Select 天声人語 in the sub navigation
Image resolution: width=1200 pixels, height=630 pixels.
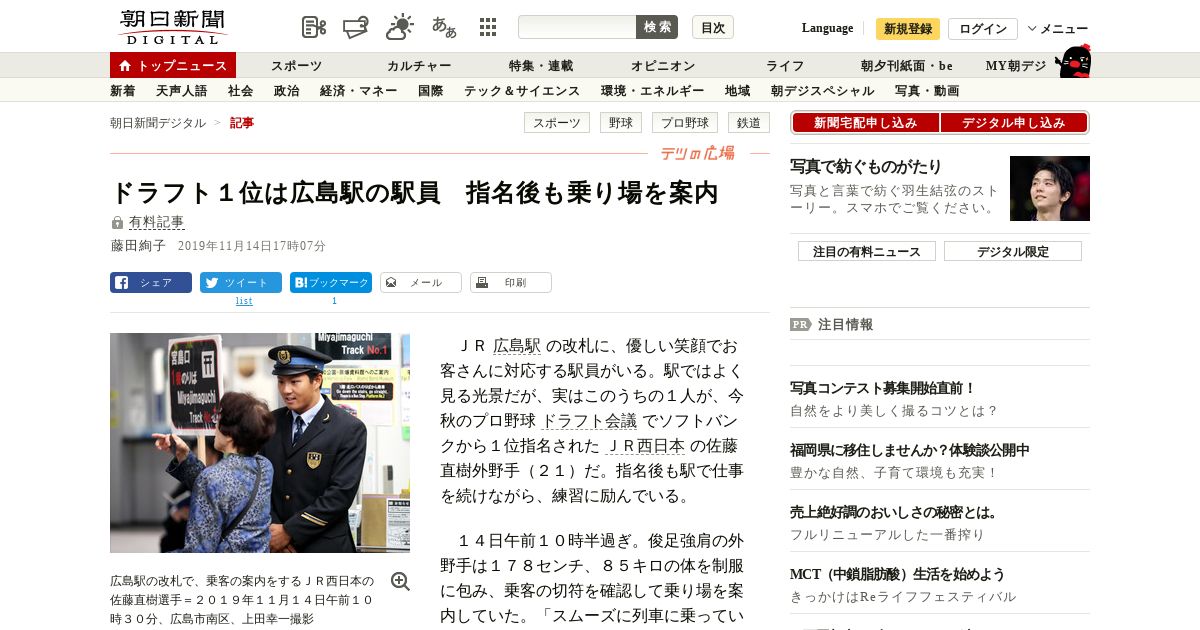tap(182, 91)
